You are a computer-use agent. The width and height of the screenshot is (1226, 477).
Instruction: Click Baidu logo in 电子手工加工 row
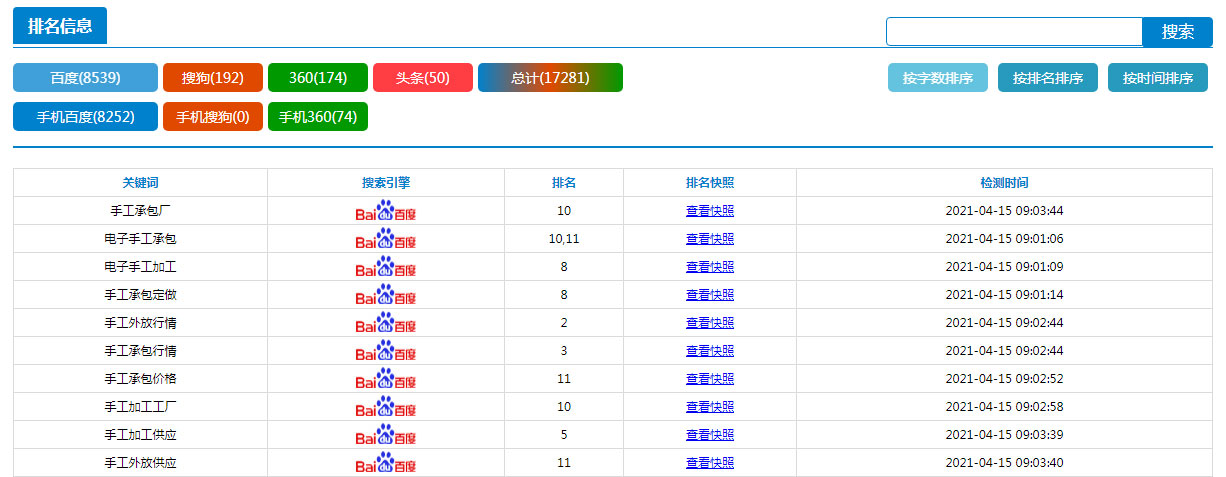pyautogui.click(x=386, y=267)
